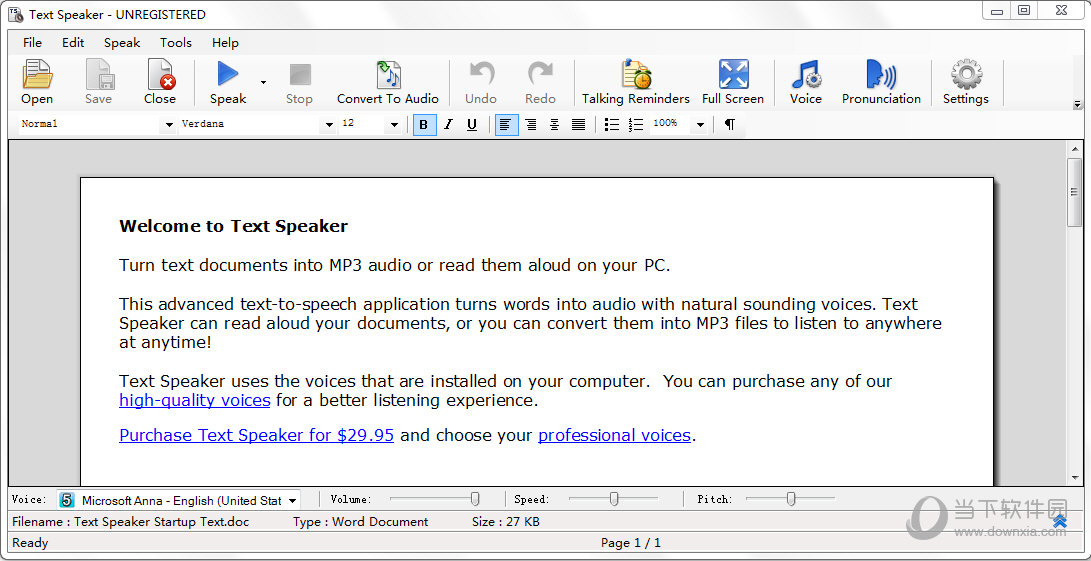
Task: Show paragraph formatting marks
Action: (729, 125)
